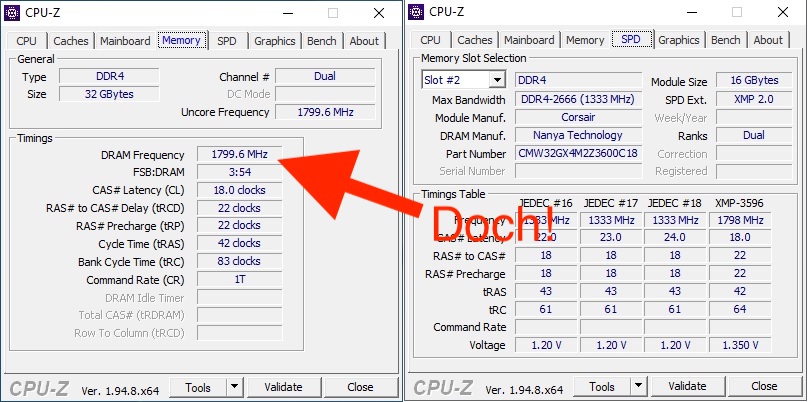Click CPU-Z app icon in left window title bar

[x=12, y=12]
